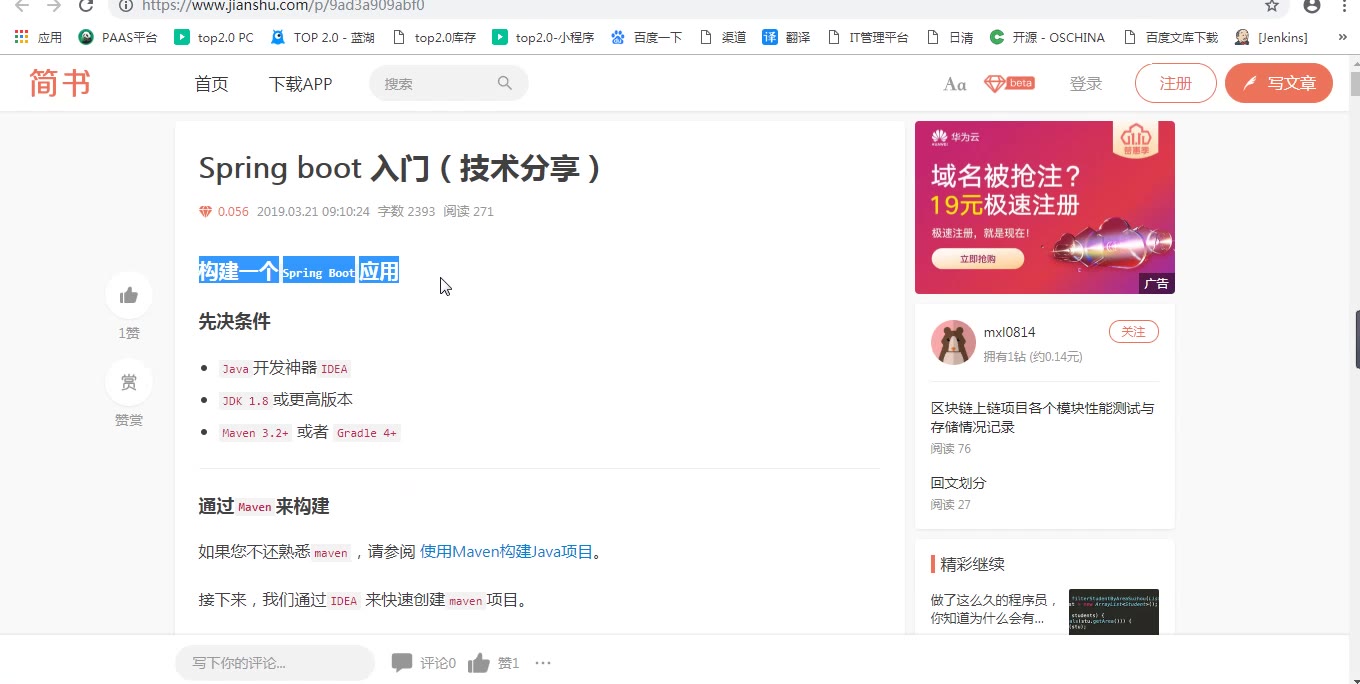Click the browser reload icon
This screenshot has height=684, width=1360.
click(x=86, y=6)
